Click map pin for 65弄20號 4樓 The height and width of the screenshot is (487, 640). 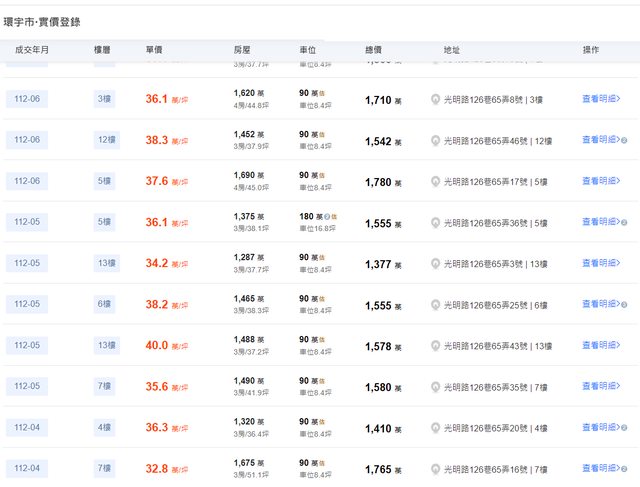tap(435, 428)
